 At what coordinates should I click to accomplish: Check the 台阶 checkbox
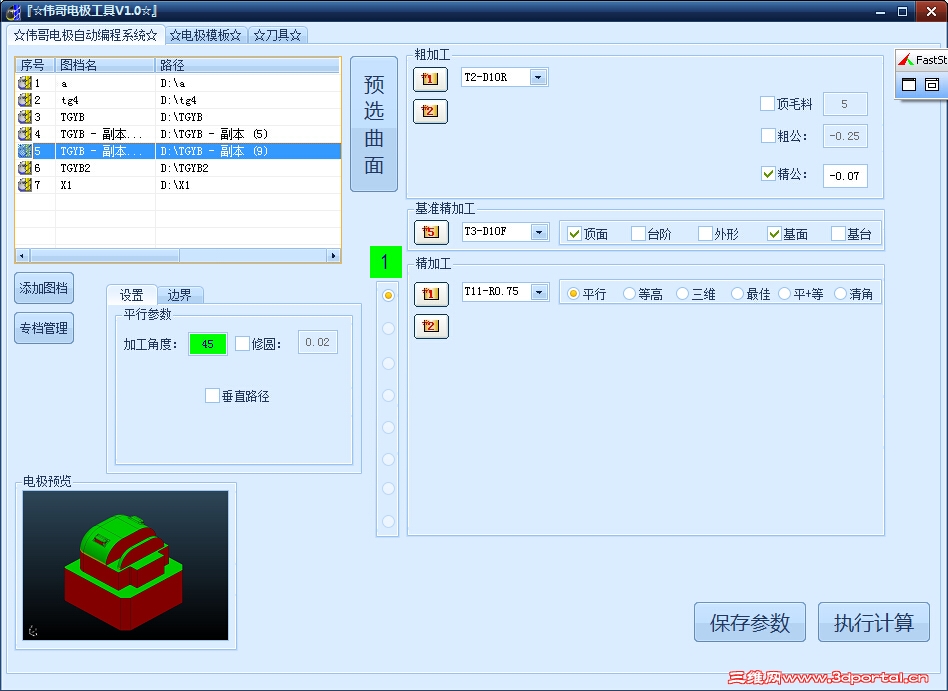[x=638, y=233]
